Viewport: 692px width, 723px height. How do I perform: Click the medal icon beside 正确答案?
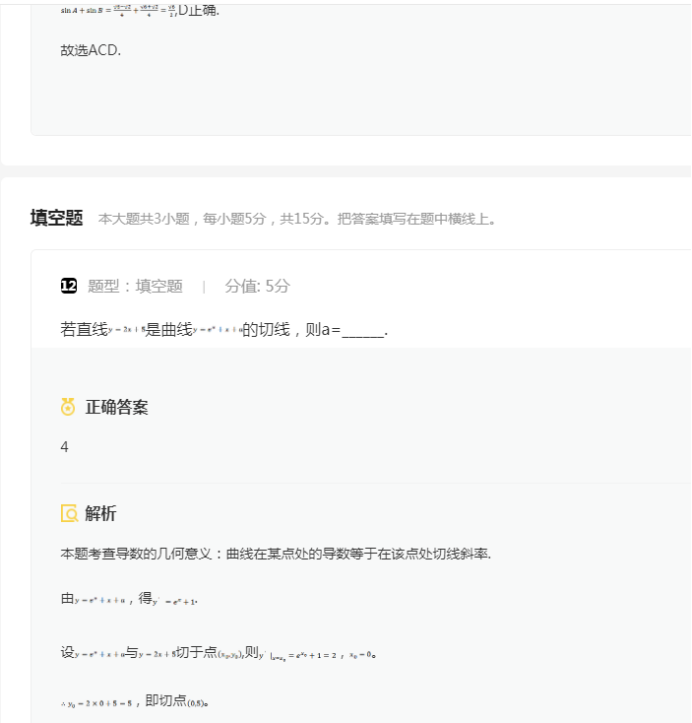point(68,407)
